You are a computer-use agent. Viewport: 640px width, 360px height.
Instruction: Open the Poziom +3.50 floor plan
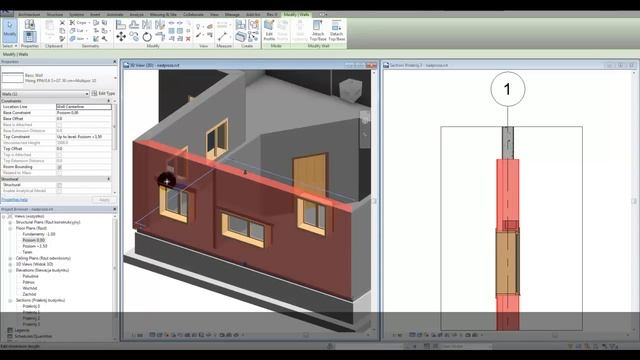pyautogui.click(x=35, y=246)
